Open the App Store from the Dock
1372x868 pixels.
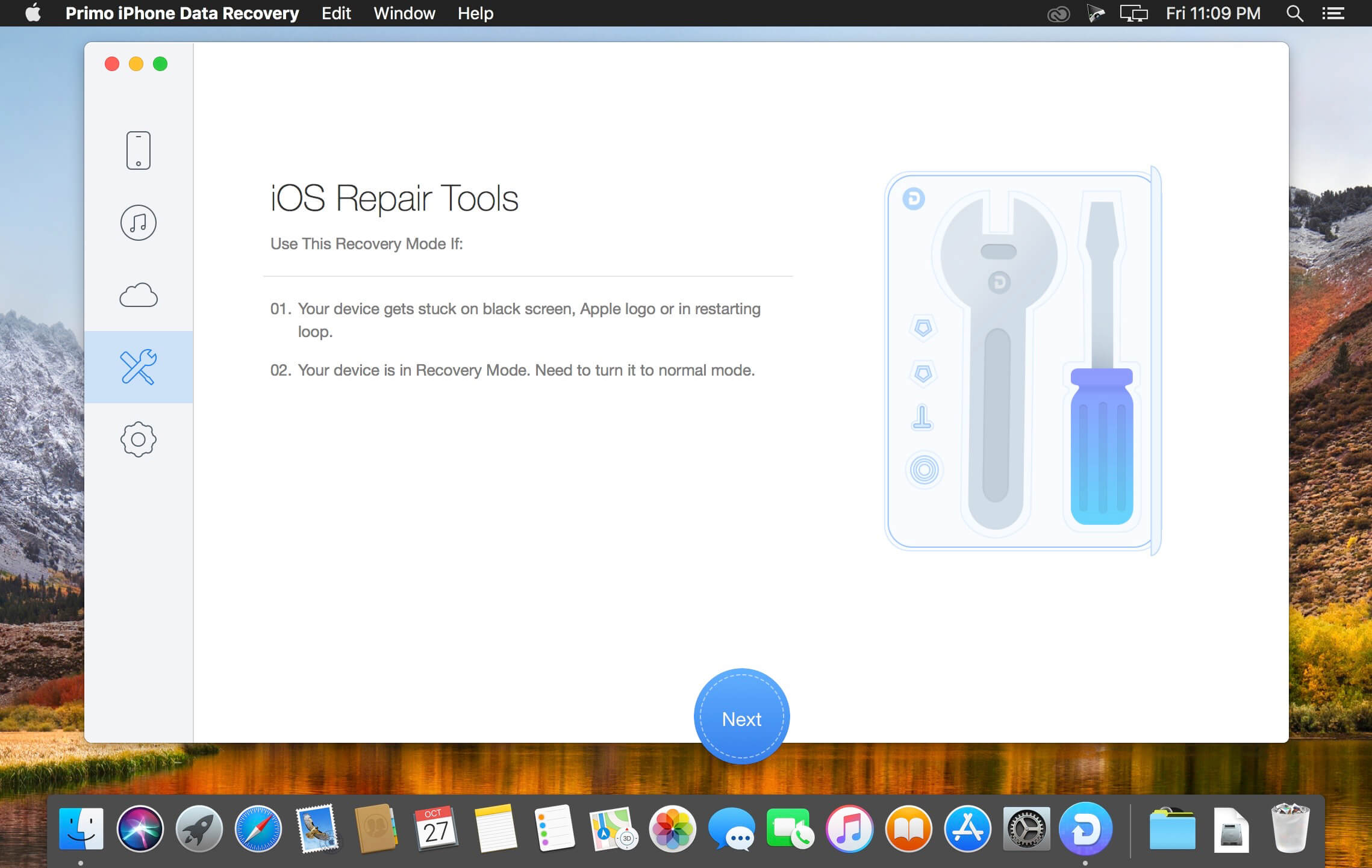pos(967,829)
